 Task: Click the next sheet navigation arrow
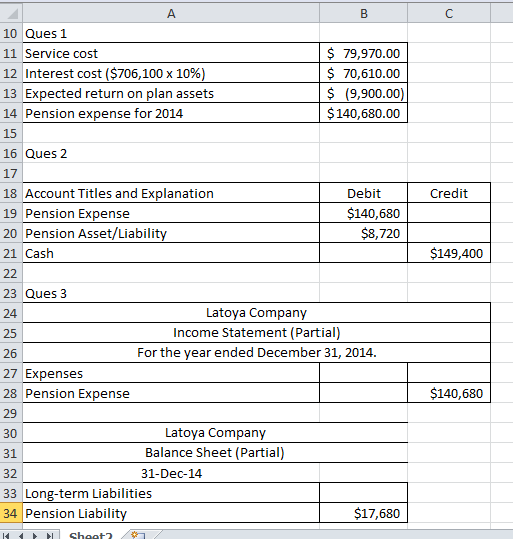(35, 536)
